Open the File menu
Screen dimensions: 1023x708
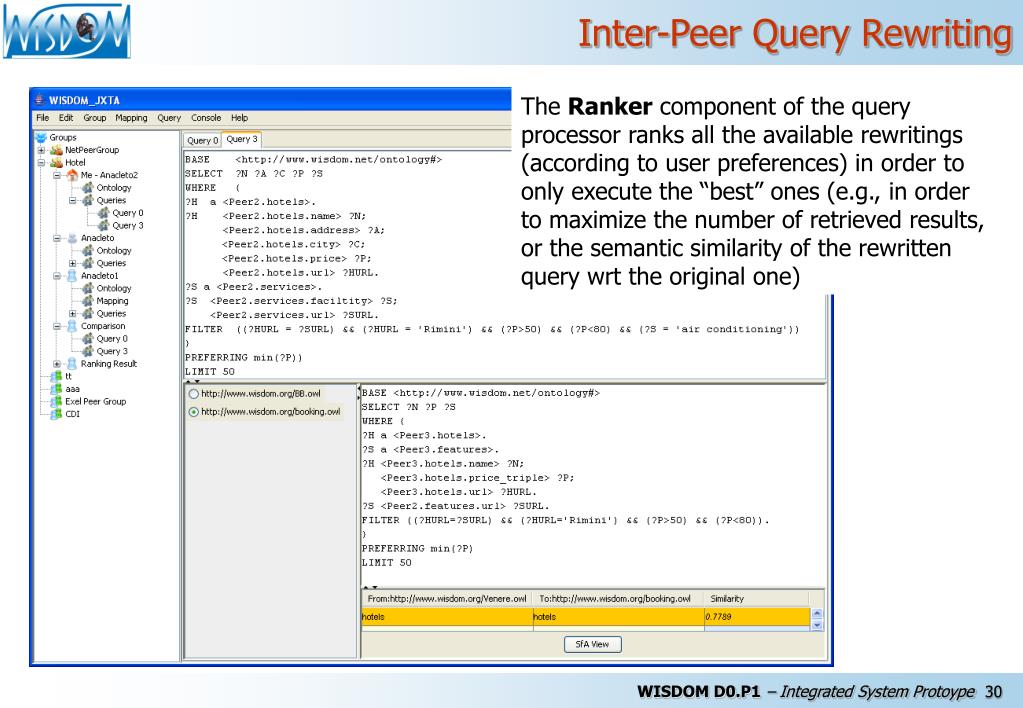(43, 118)
